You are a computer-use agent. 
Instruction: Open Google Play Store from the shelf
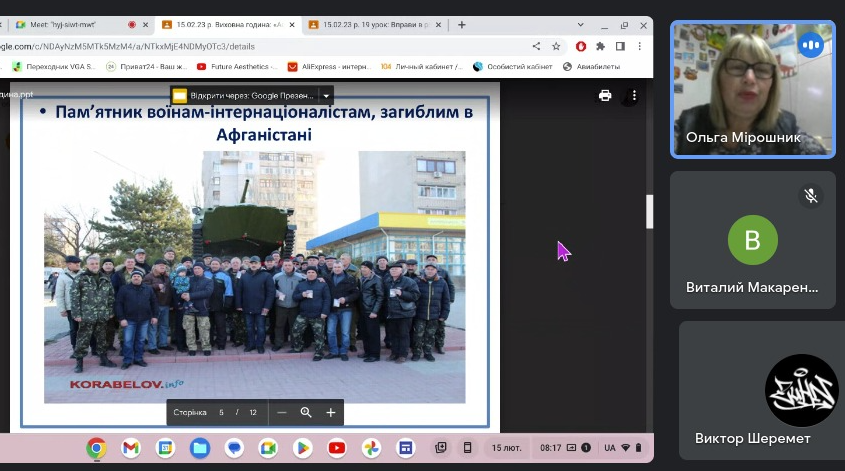point(303,448)
